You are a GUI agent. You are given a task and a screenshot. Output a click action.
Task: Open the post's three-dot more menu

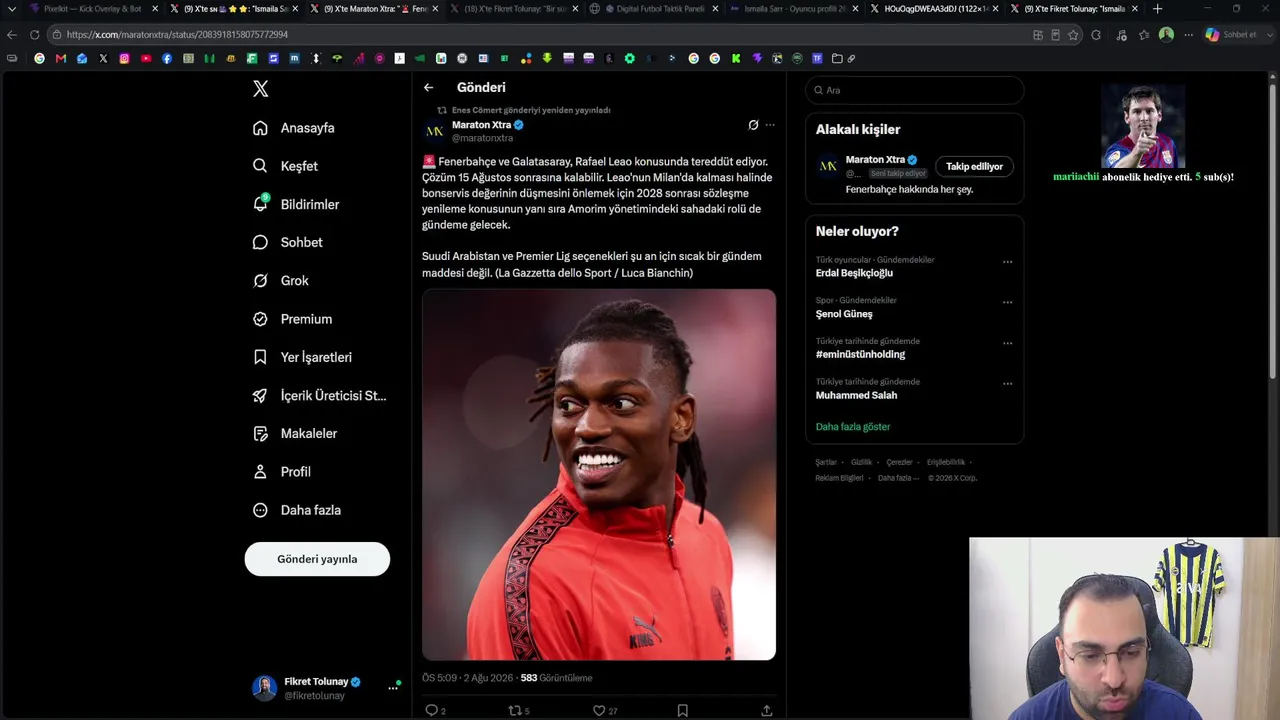point(770,125)
